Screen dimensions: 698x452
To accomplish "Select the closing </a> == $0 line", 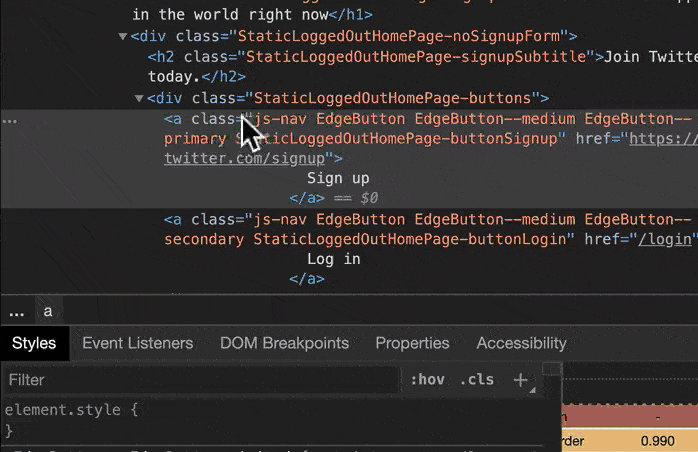I will coord(333,198).
